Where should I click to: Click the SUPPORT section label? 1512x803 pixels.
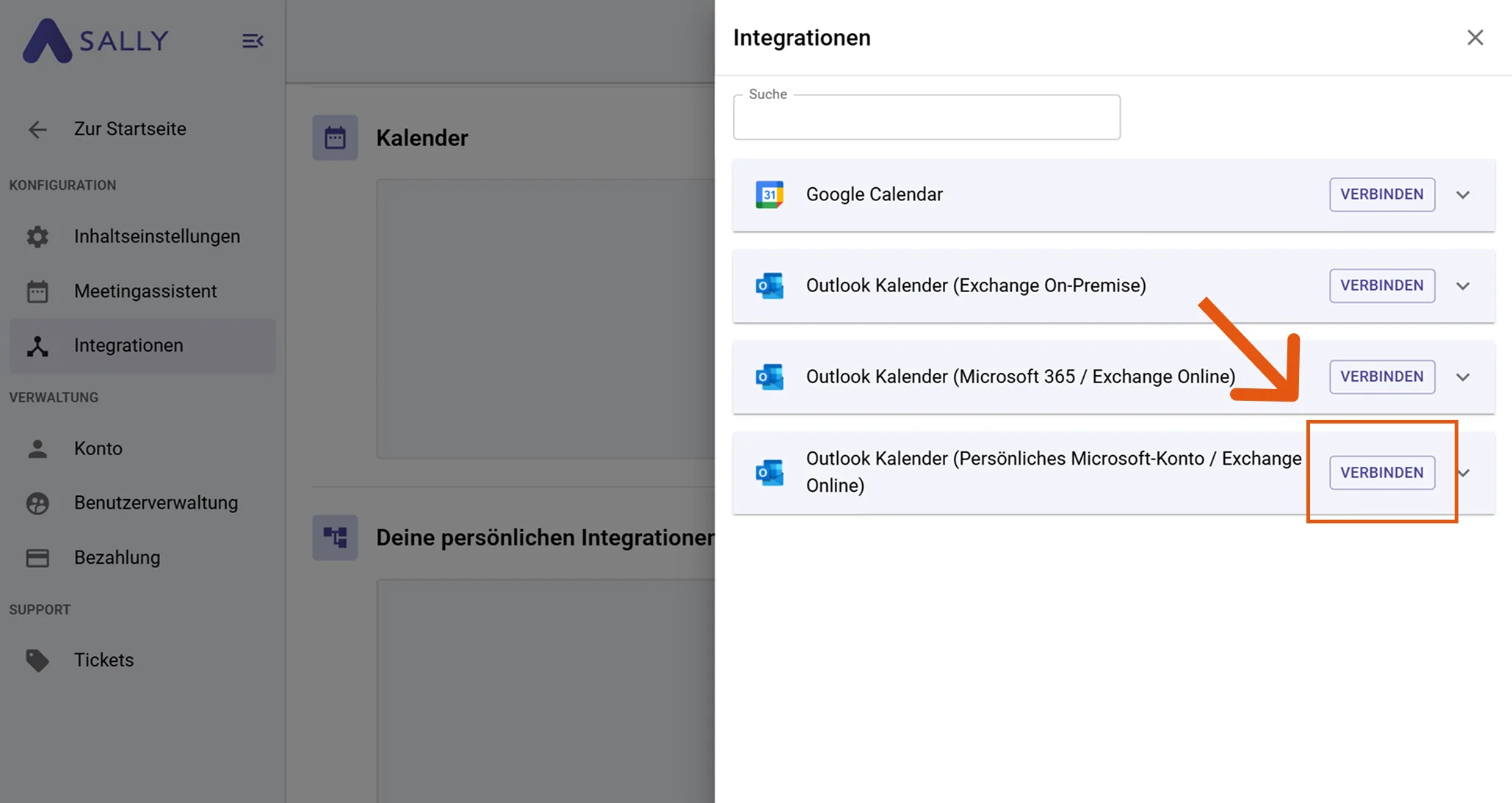coord(40,610)
